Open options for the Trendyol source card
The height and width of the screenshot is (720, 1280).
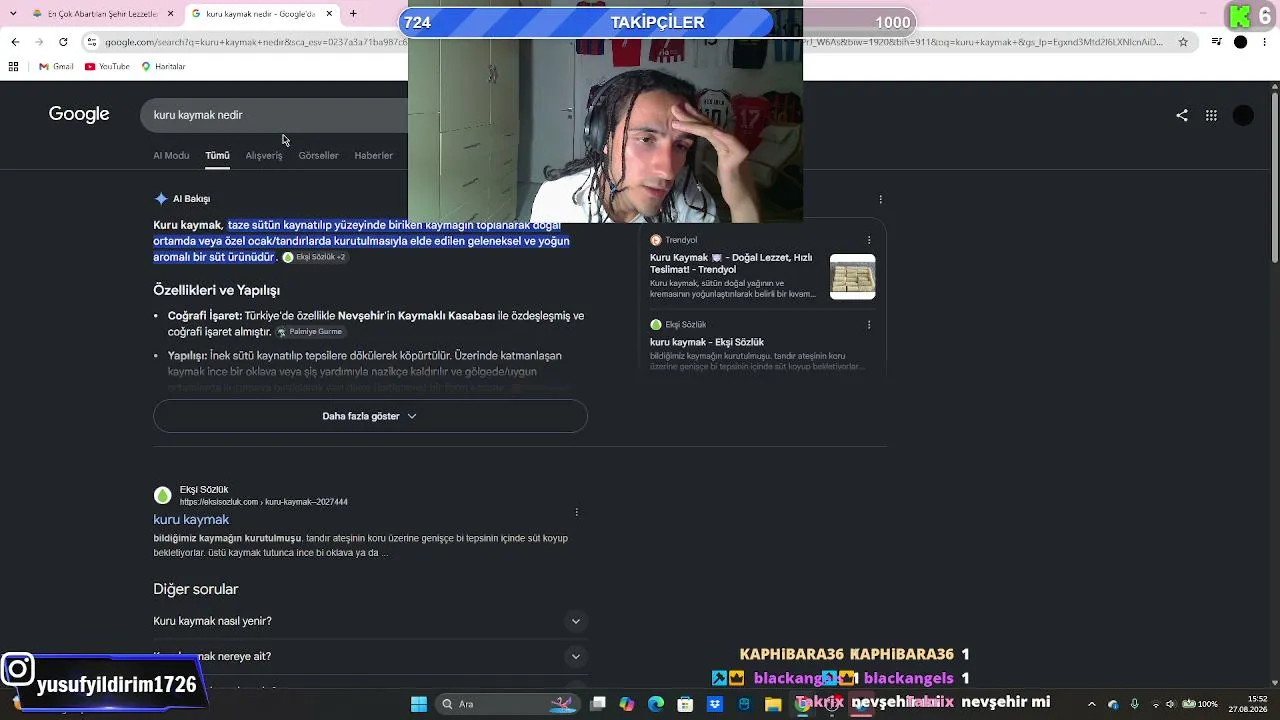coord(869,240)
